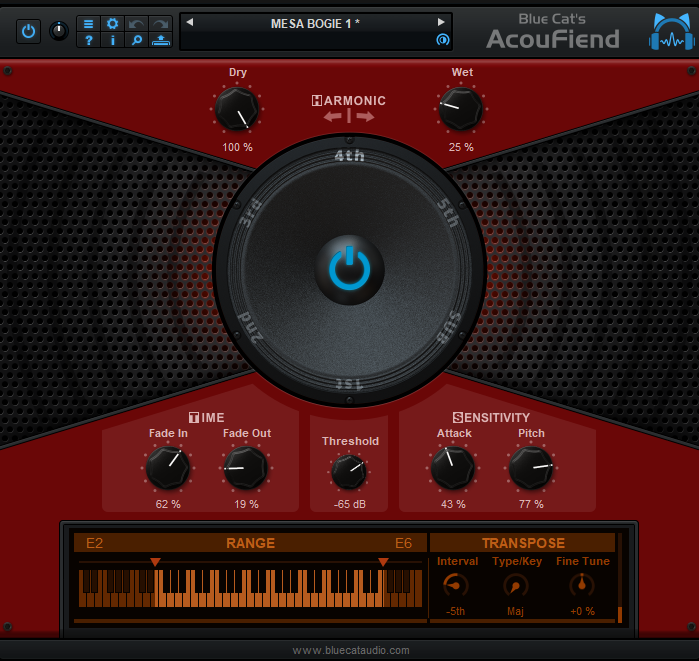Click the range keyboard keys

[250, 588]
